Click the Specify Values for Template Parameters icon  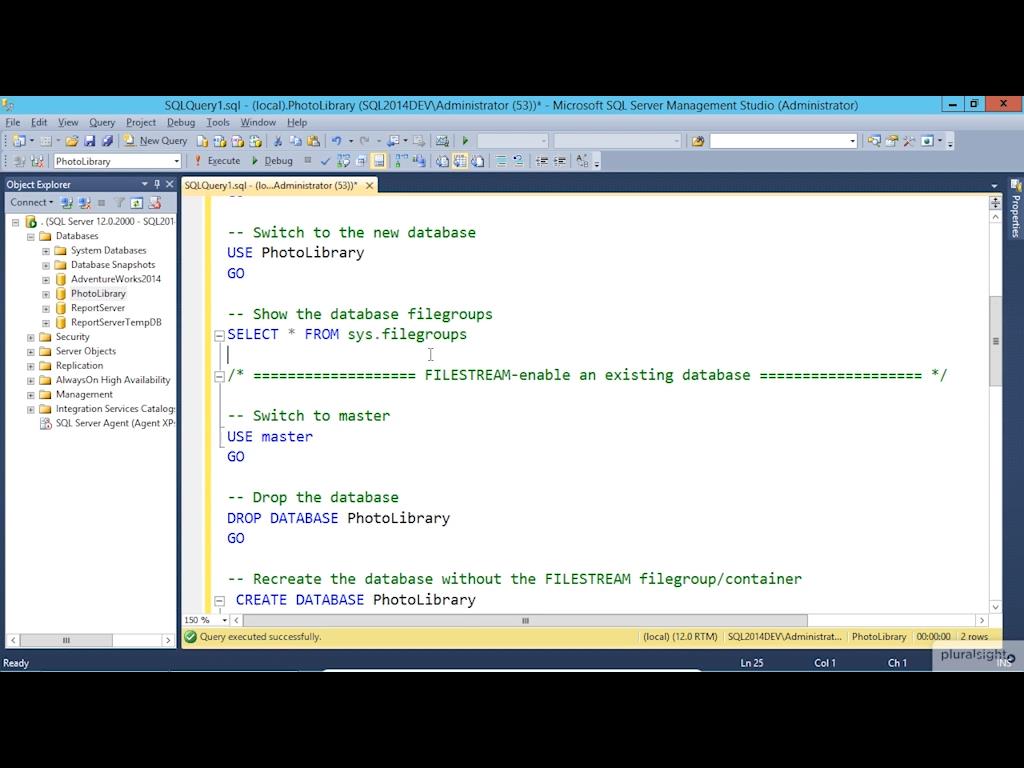click(583, 161)
